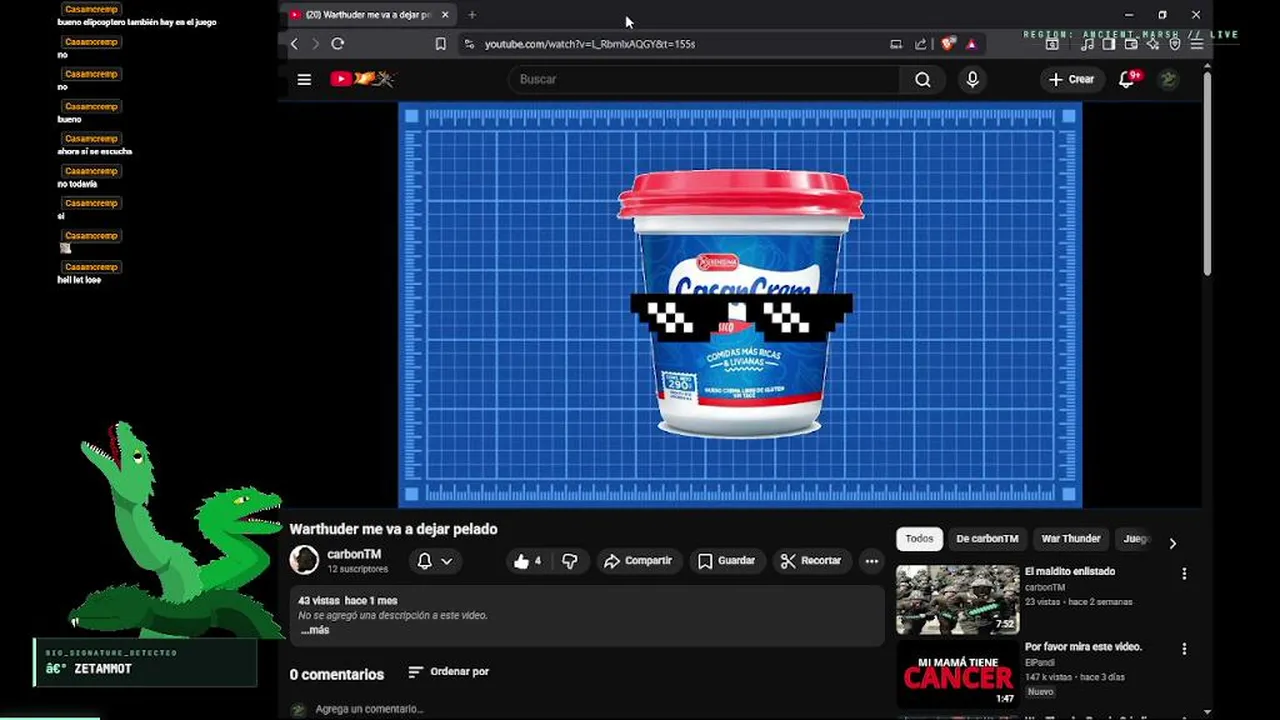Screen dimensions: 1280x720
Task: Click the Brave VPN shield icon
Action: 1175,44
